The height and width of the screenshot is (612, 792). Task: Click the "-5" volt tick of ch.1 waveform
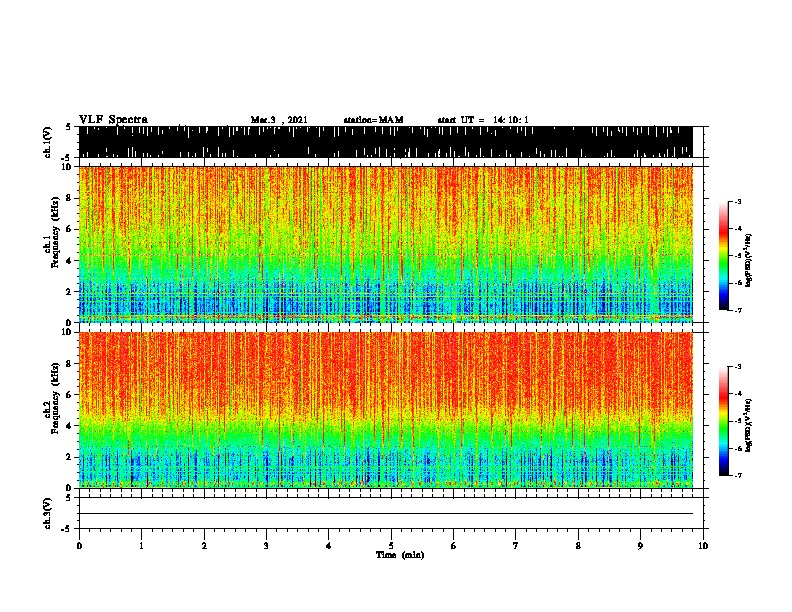67,158
